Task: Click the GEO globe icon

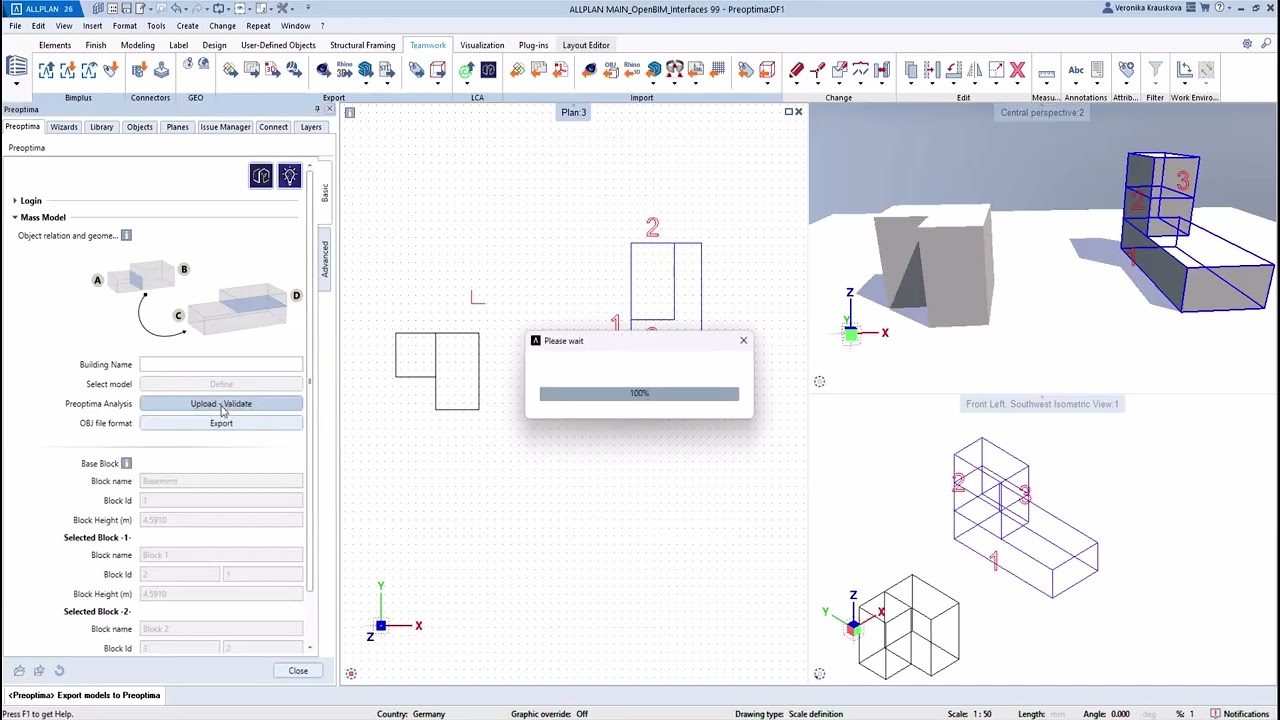Action: pyautogui.click(x=203, y=65)
